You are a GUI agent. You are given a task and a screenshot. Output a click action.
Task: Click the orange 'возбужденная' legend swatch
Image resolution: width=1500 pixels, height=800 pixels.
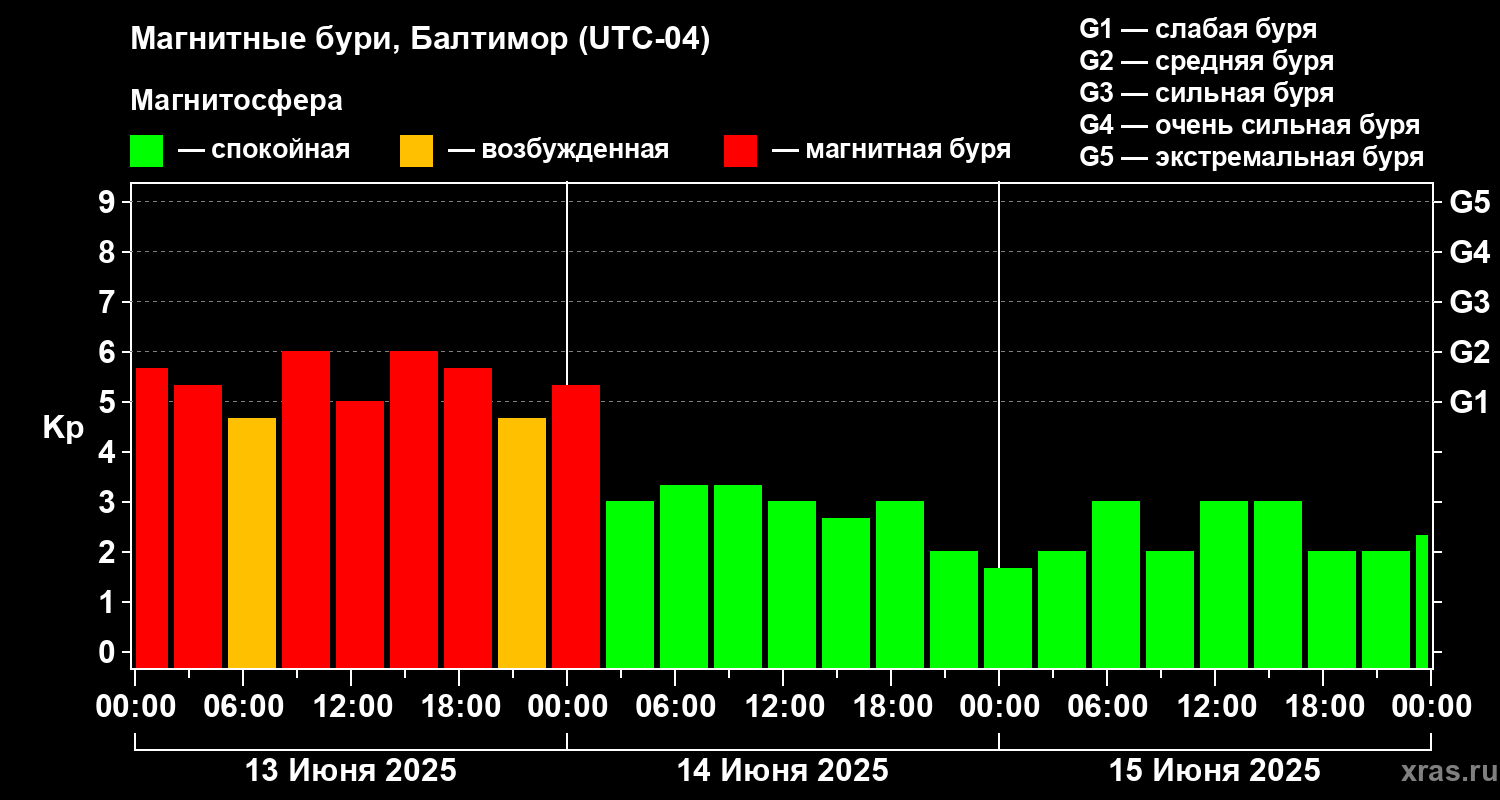pos(416,150)
